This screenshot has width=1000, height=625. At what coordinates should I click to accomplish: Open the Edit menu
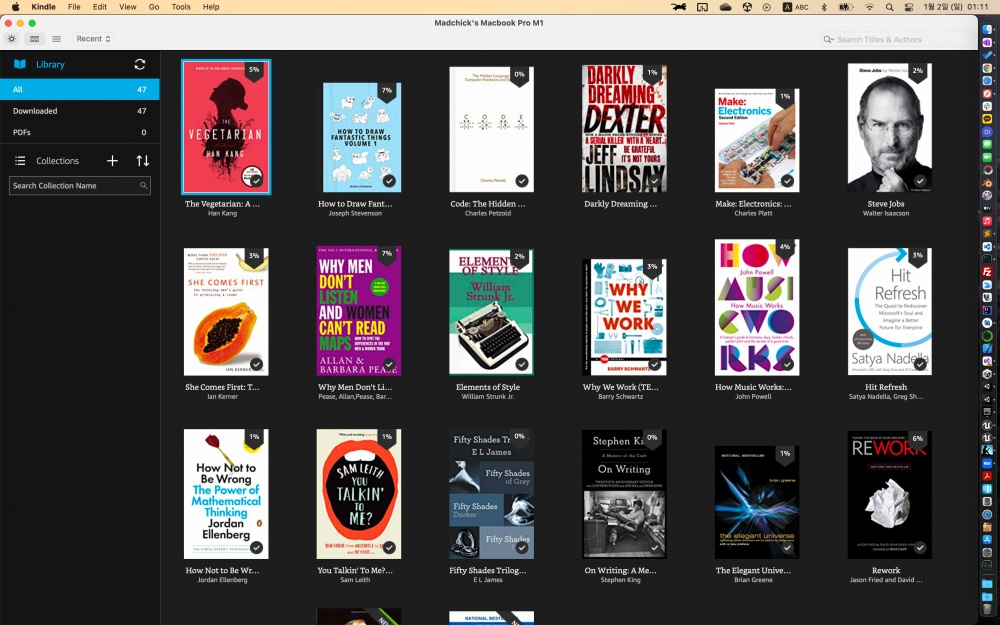(x=99, y=7)
